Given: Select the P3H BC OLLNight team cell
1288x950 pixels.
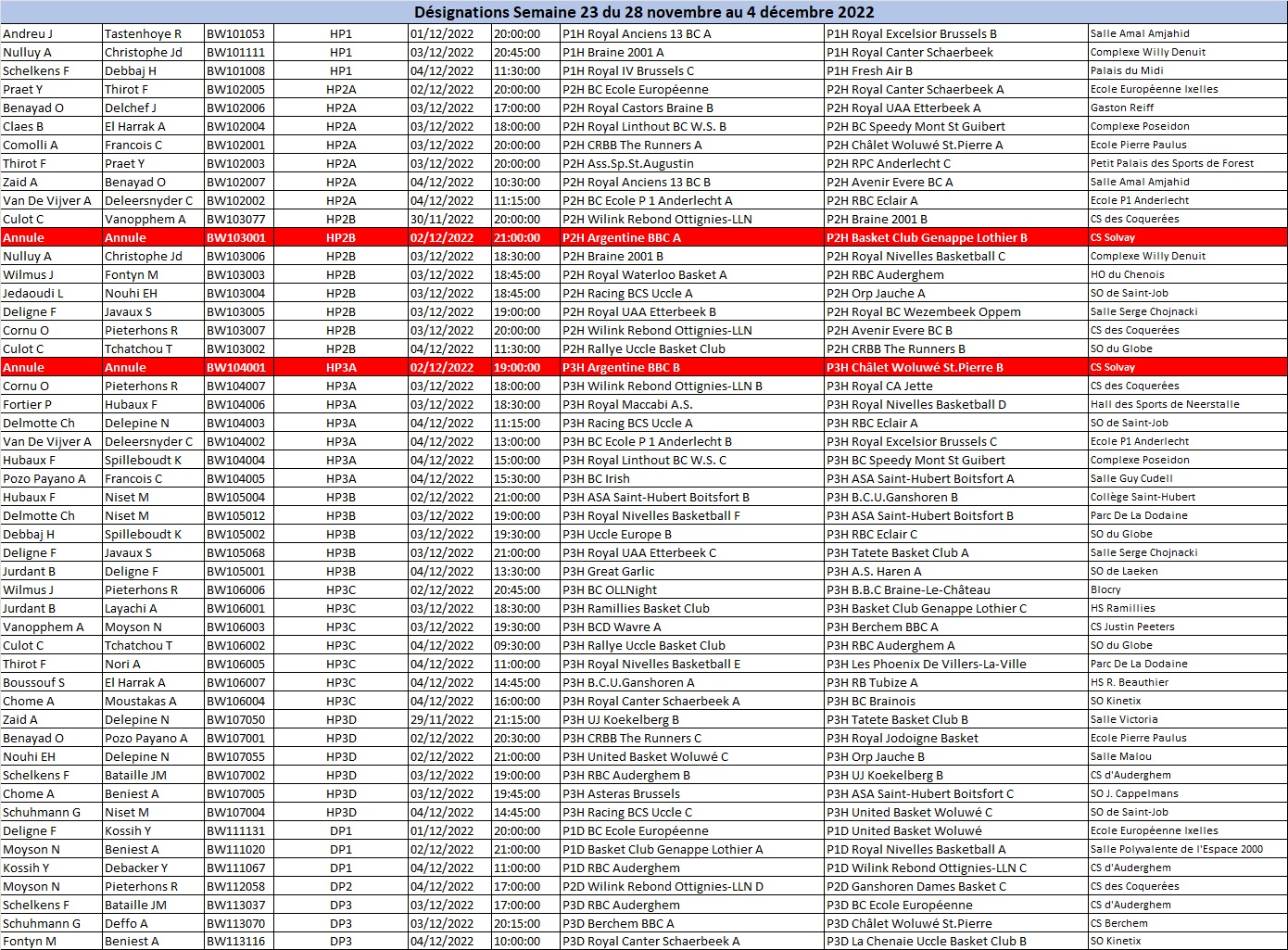Looking at the screenshot, I should point(610,590).
